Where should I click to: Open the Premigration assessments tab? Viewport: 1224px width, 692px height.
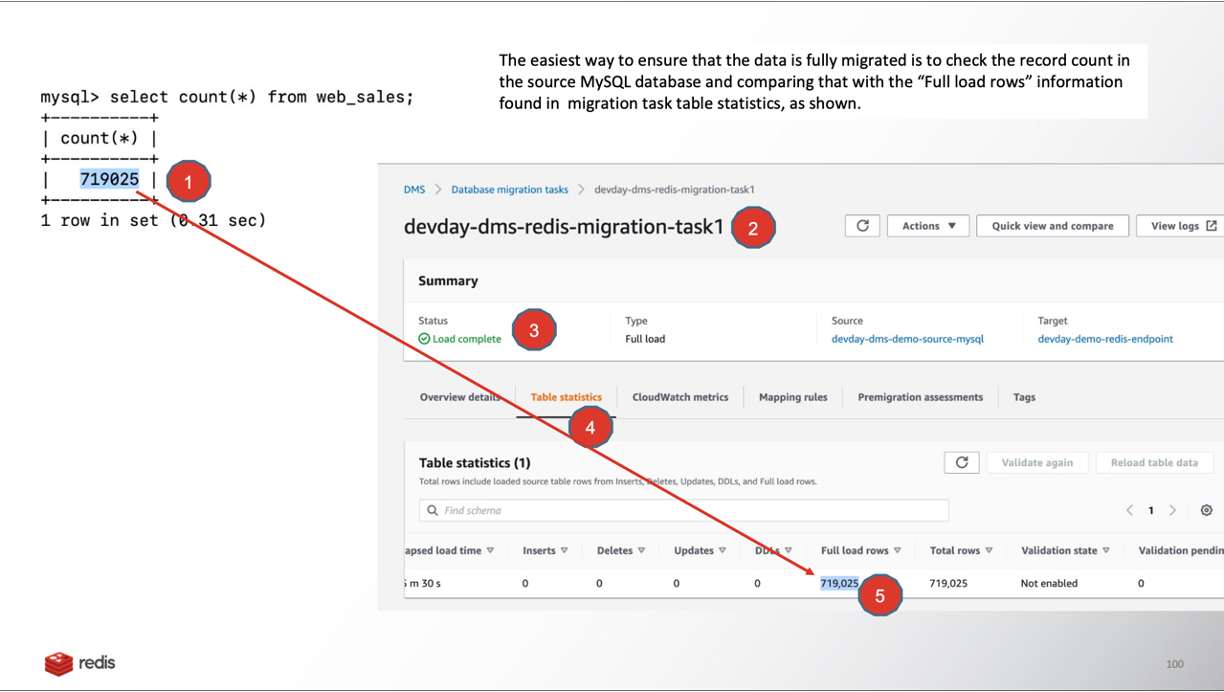click(x=920, y=397)
